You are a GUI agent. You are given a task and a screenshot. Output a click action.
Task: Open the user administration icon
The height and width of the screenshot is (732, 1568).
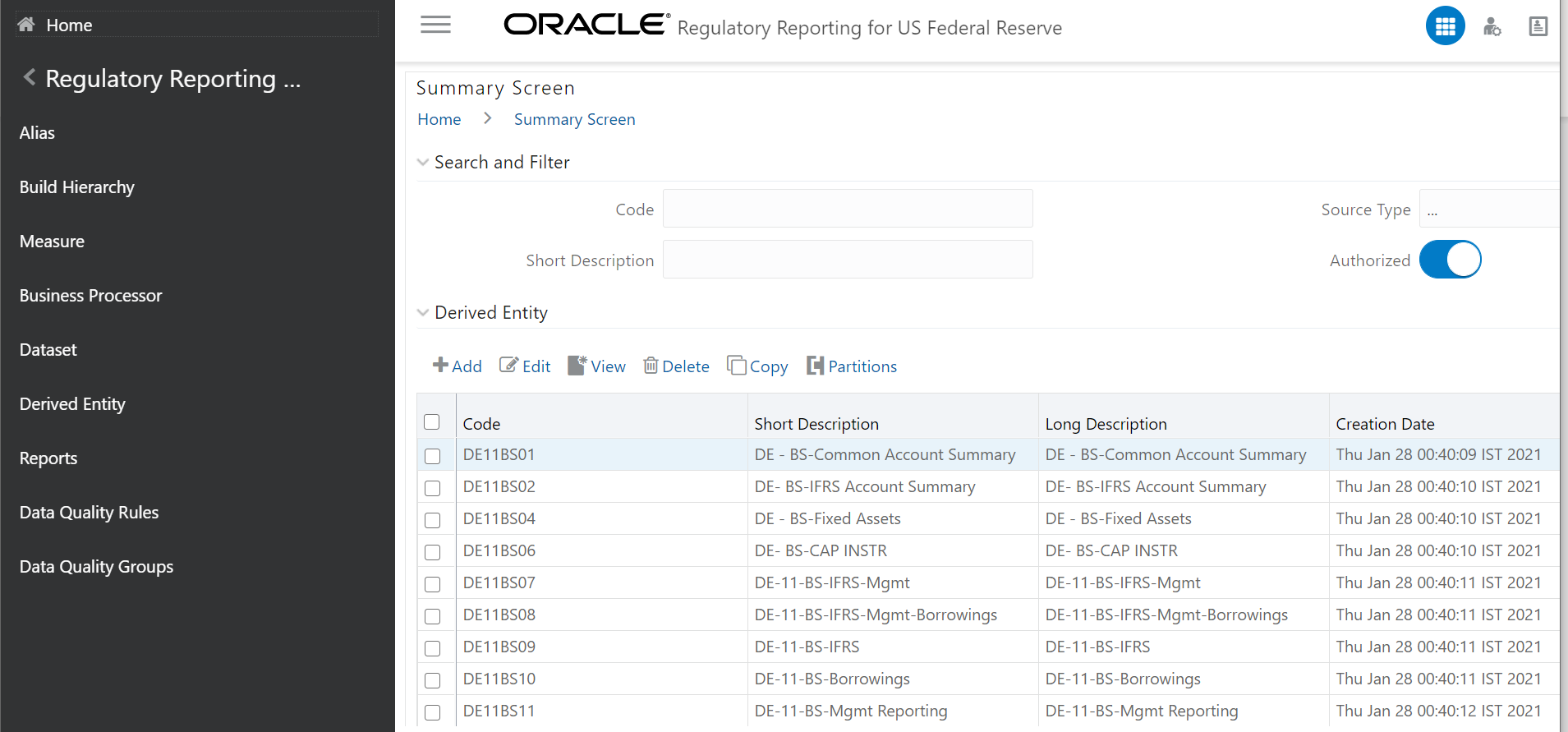(1492, 27)
